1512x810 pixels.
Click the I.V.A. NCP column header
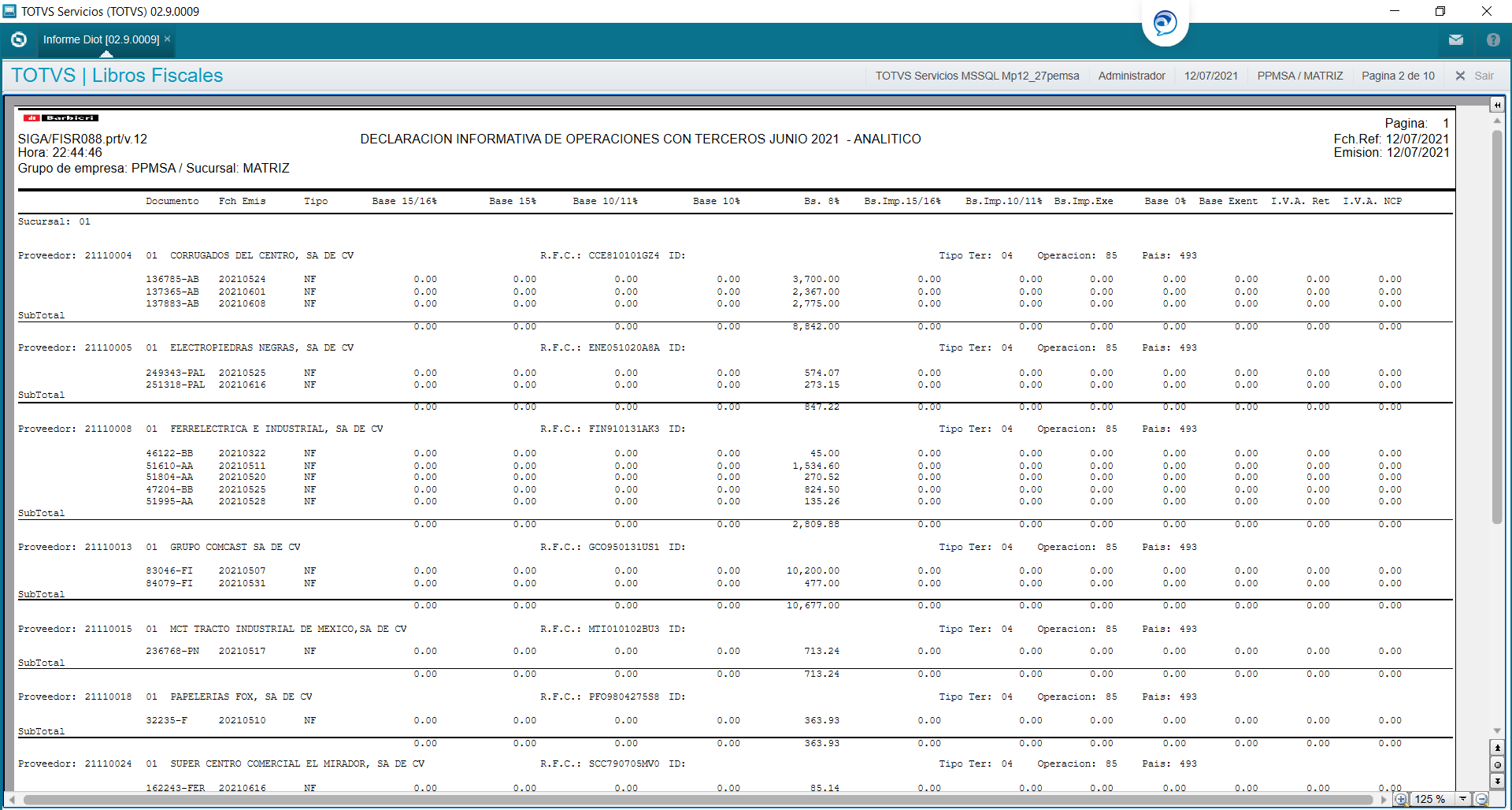(1373, 202)
